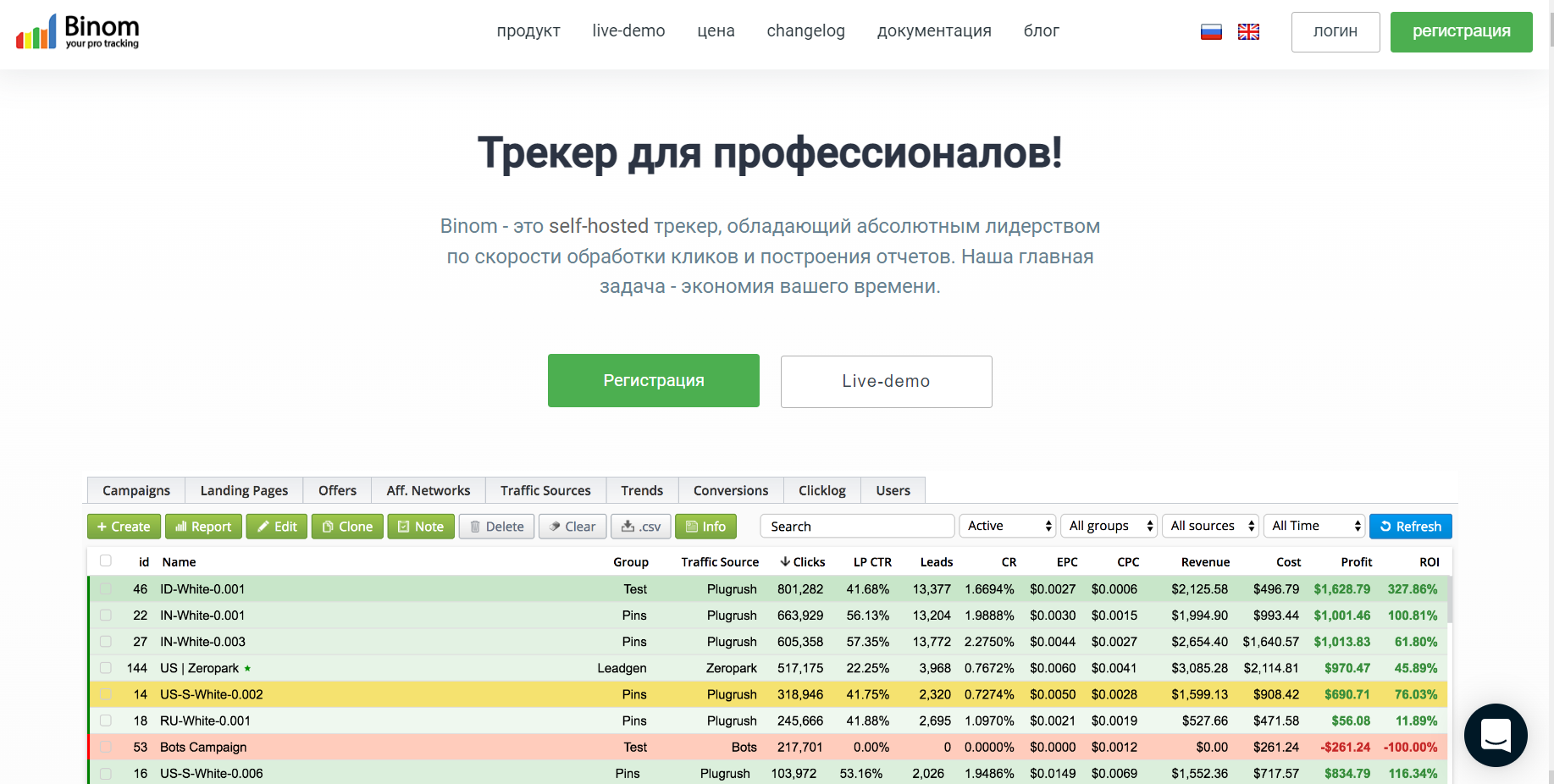Screen dimensions: 1554x784
Task: Select the US-S-White-0.002 campaign name
Action: click(212, 694)
